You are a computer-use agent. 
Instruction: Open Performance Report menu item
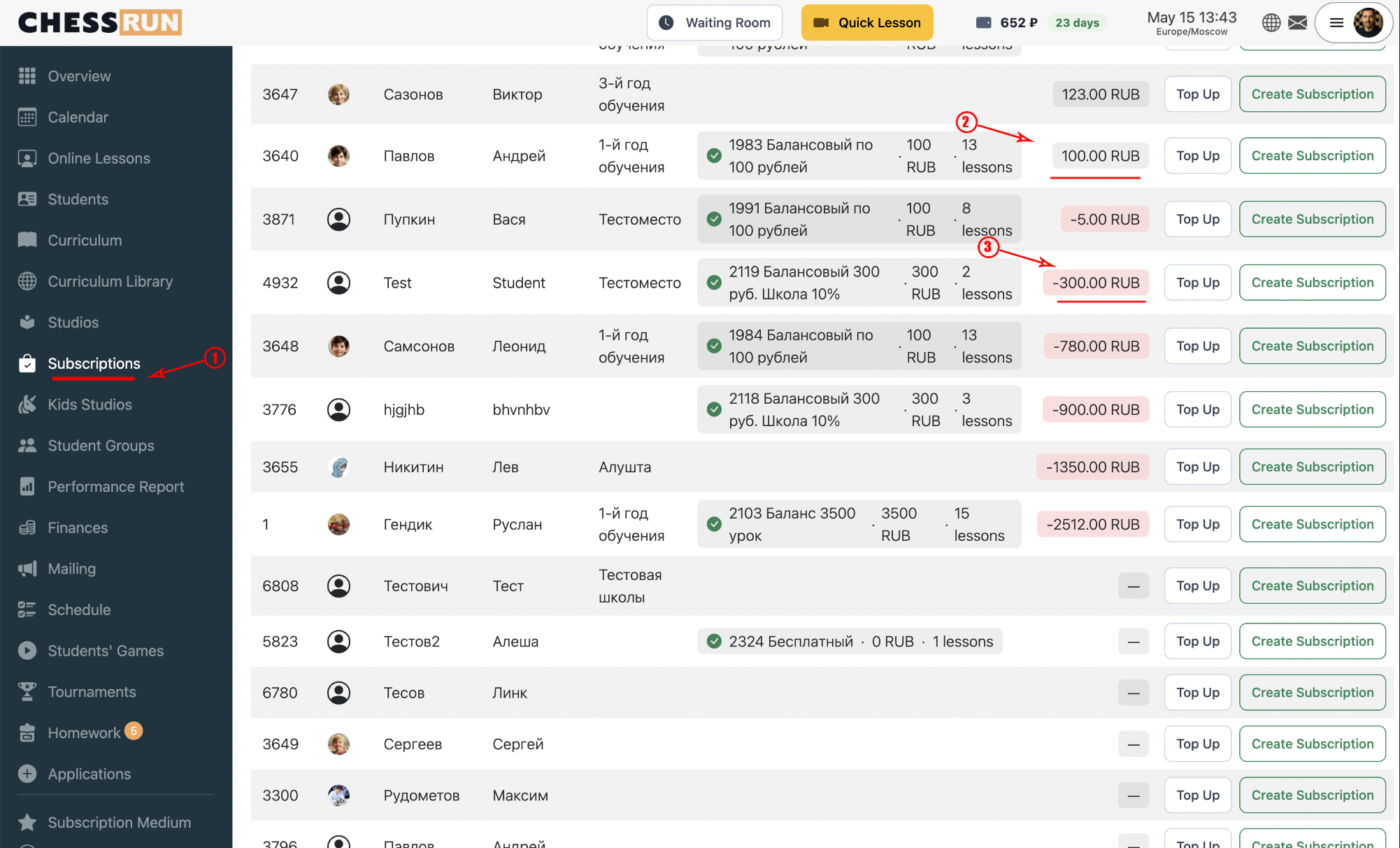(115, 486)
